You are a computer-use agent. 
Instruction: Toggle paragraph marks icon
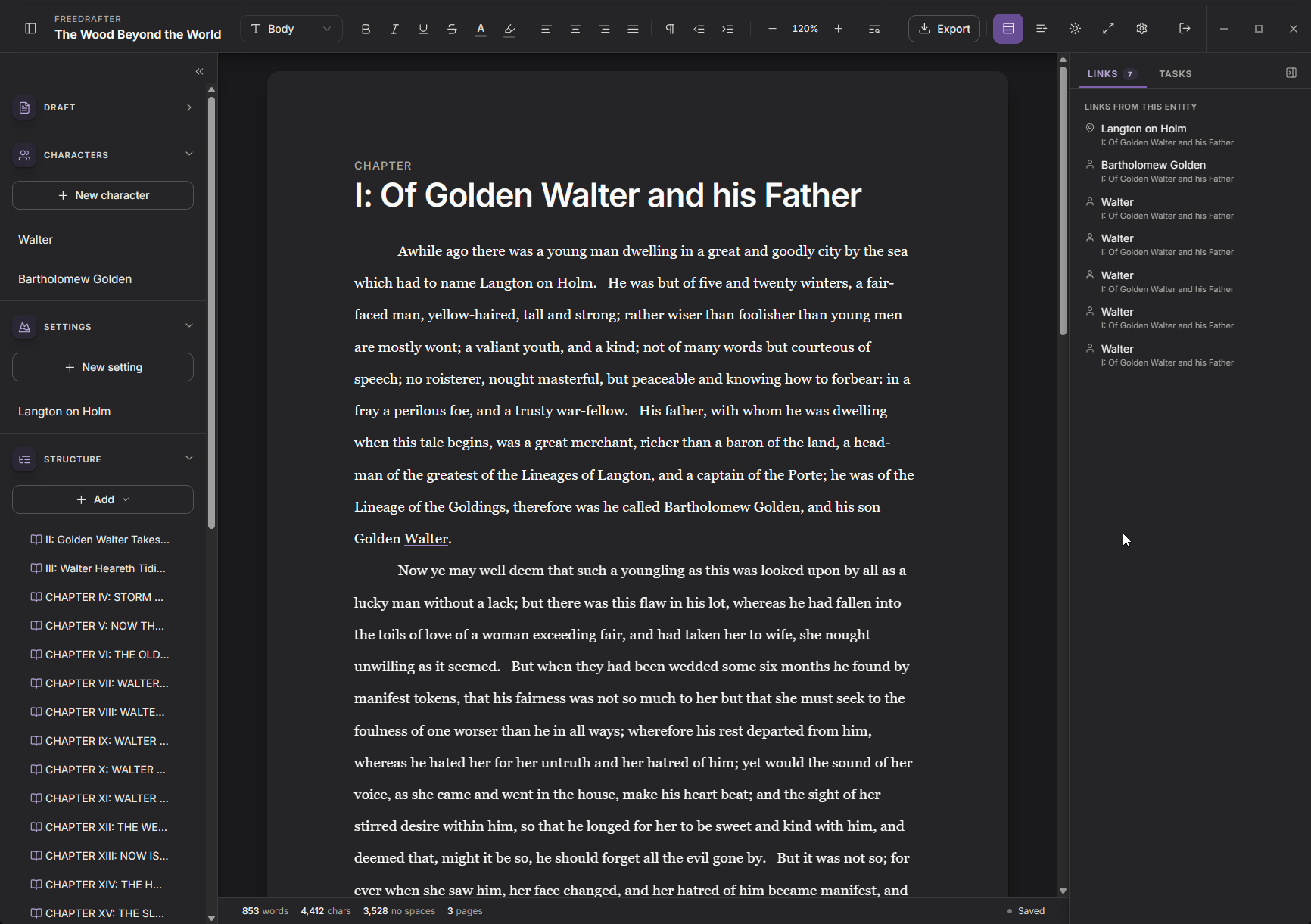[x=670, y=29]
